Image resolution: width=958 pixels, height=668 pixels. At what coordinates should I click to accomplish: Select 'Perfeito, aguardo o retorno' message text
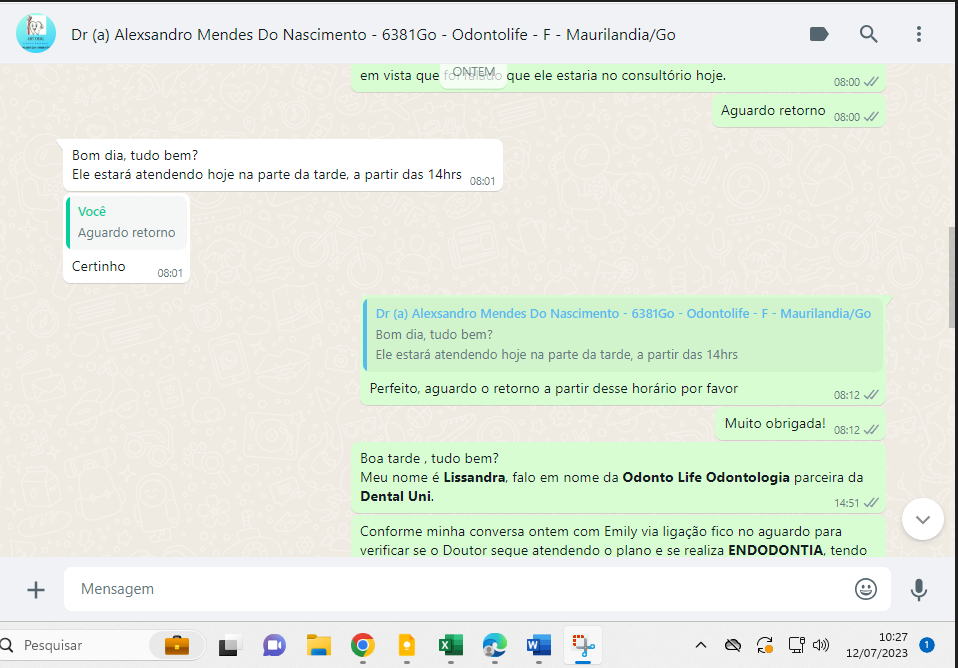click(x=554, y=389)
